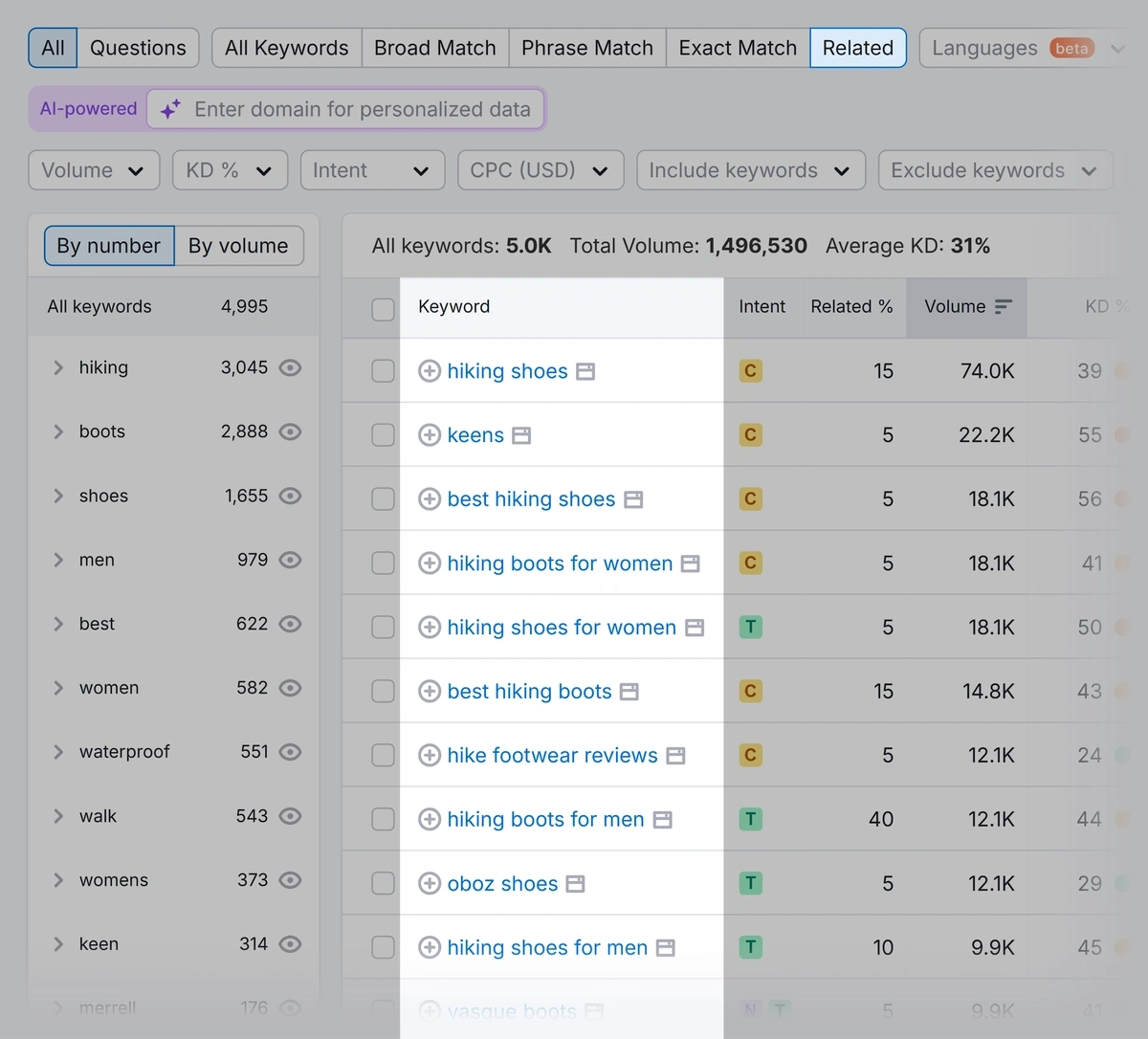
Task: Select the Phrase Match tab
Action: [x=587, y=48]
